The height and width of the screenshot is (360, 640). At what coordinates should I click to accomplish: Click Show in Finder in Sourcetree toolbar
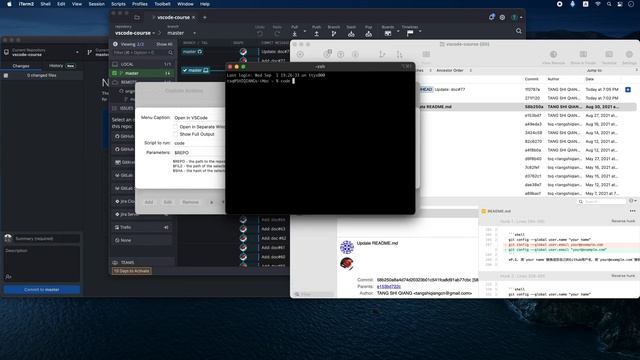click(x=583, y=56)
